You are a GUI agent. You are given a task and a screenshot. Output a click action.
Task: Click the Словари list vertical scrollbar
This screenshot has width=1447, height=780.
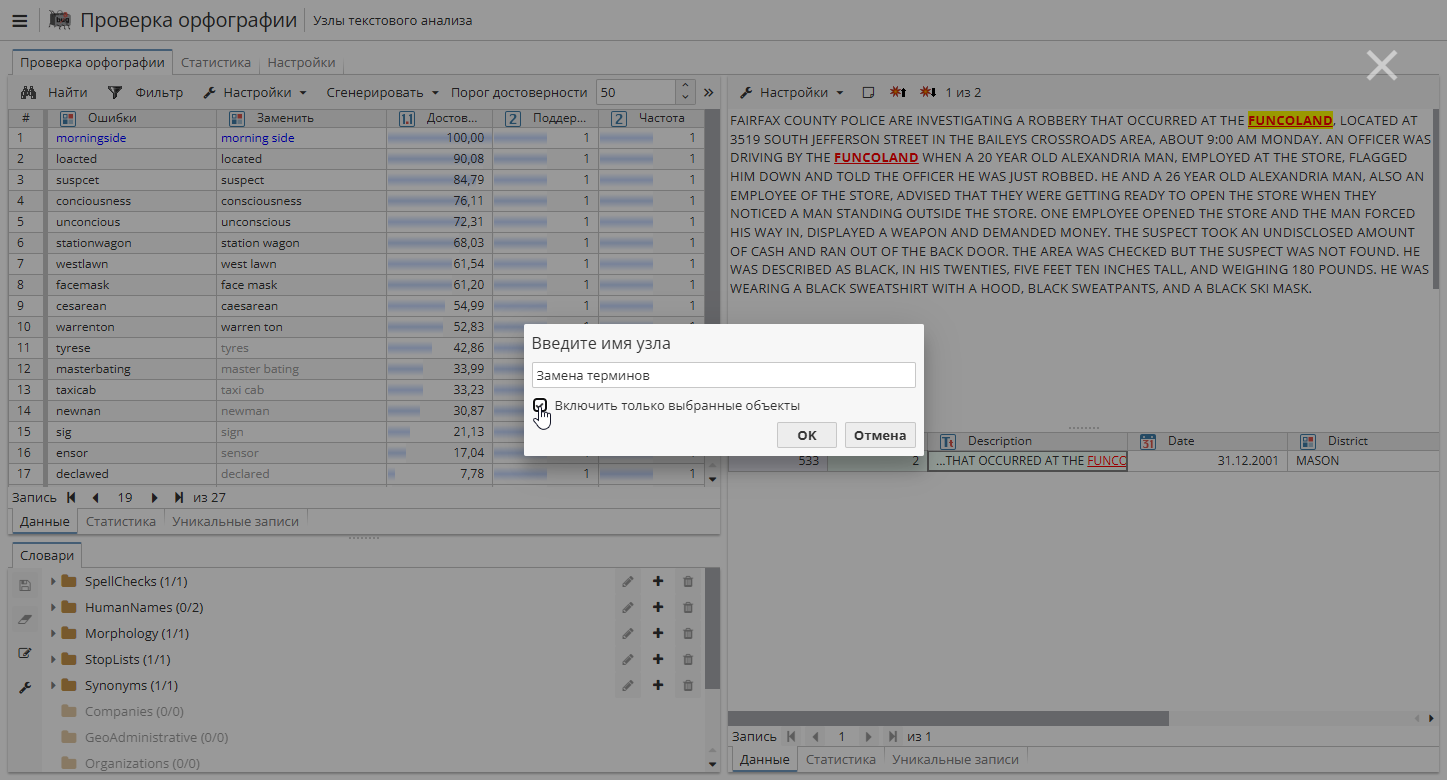(x=712, y=629)
